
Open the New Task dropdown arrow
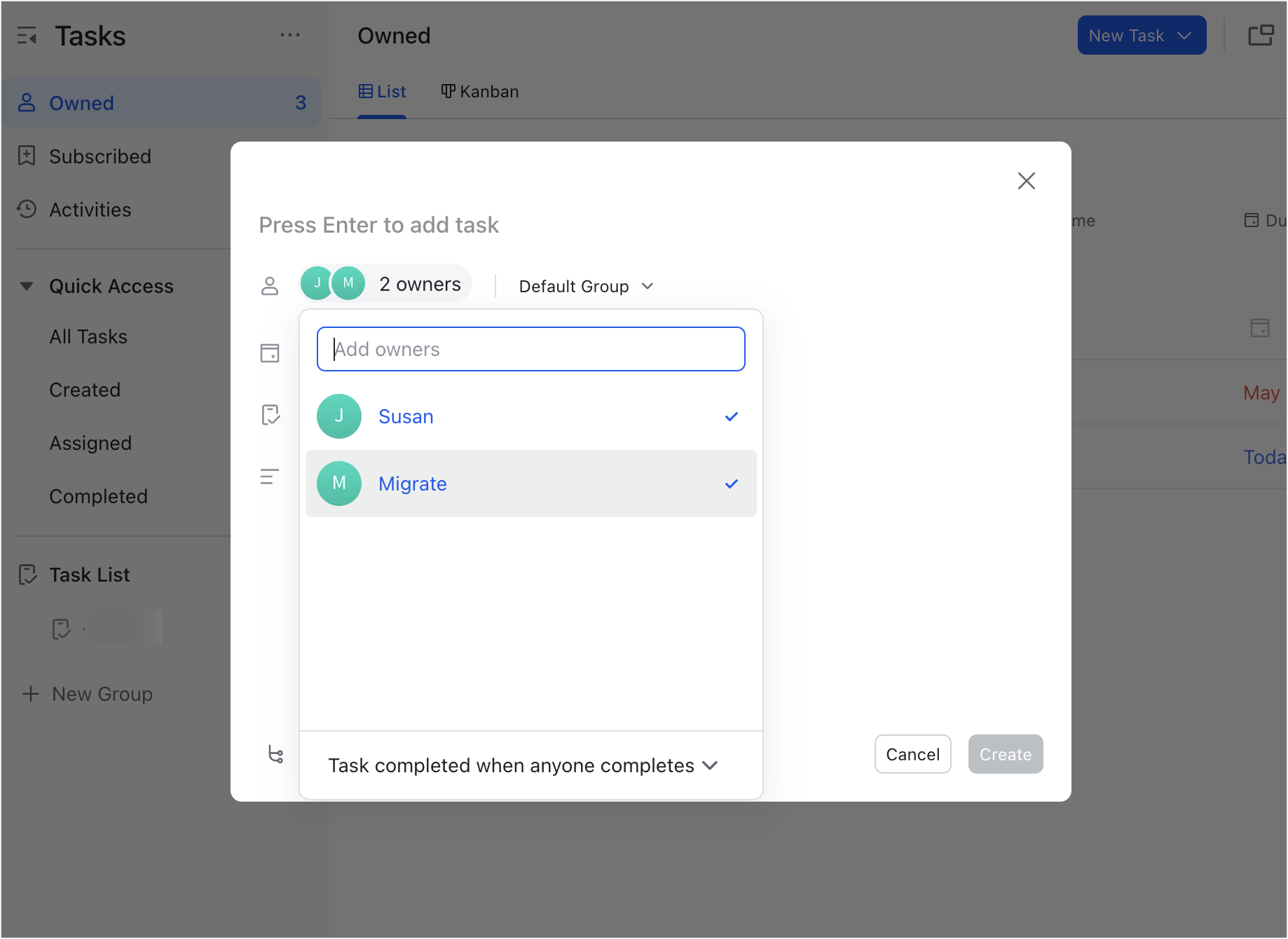1185,35
